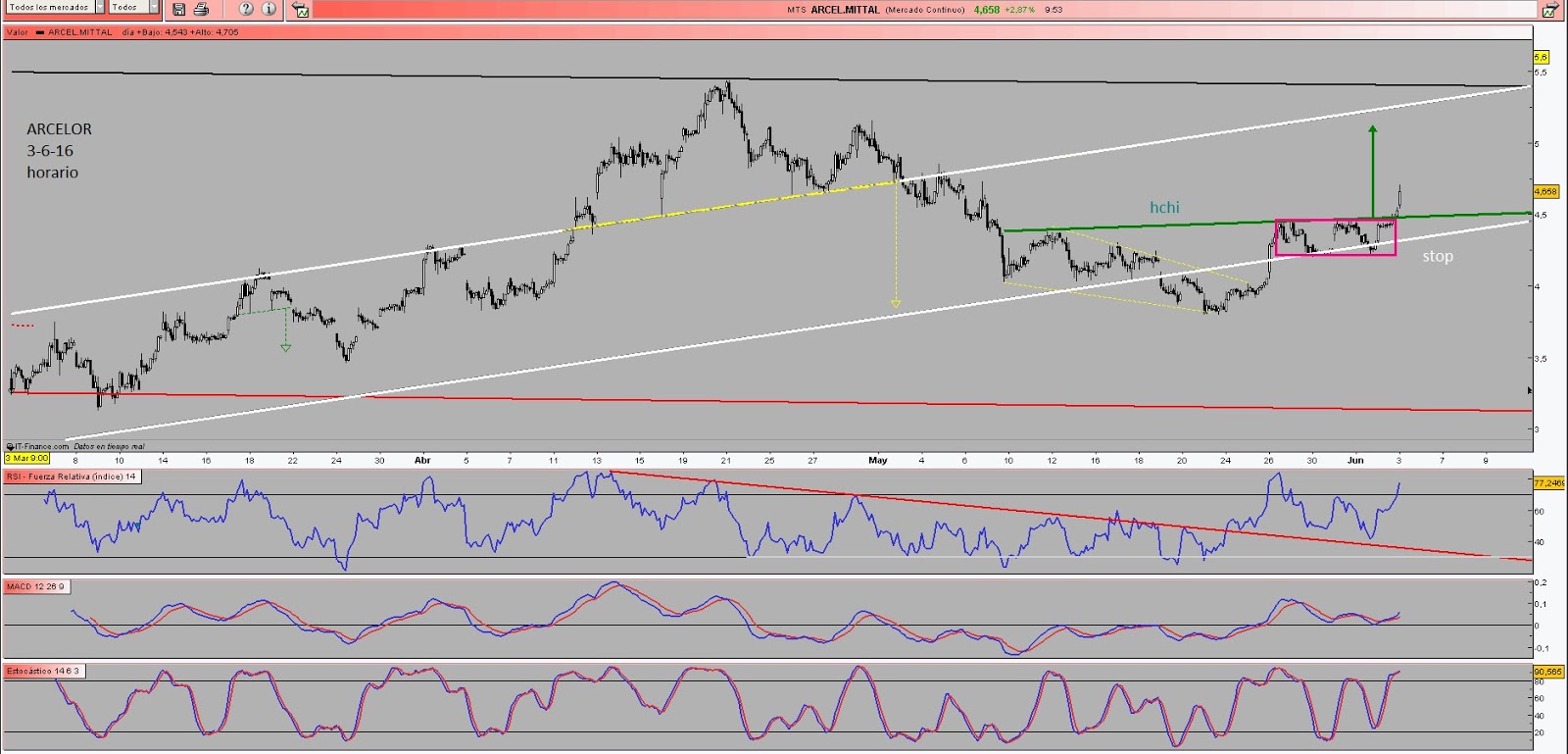Click '(Mercado Continuo)' header text
This screenshot has width=1568, height=754.
click(x=925, y=10)
